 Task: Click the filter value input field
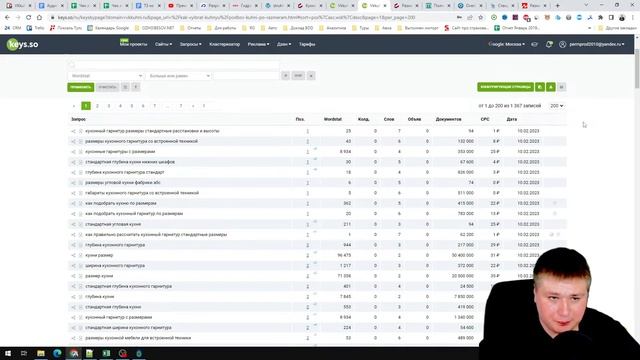pos(246,76)
